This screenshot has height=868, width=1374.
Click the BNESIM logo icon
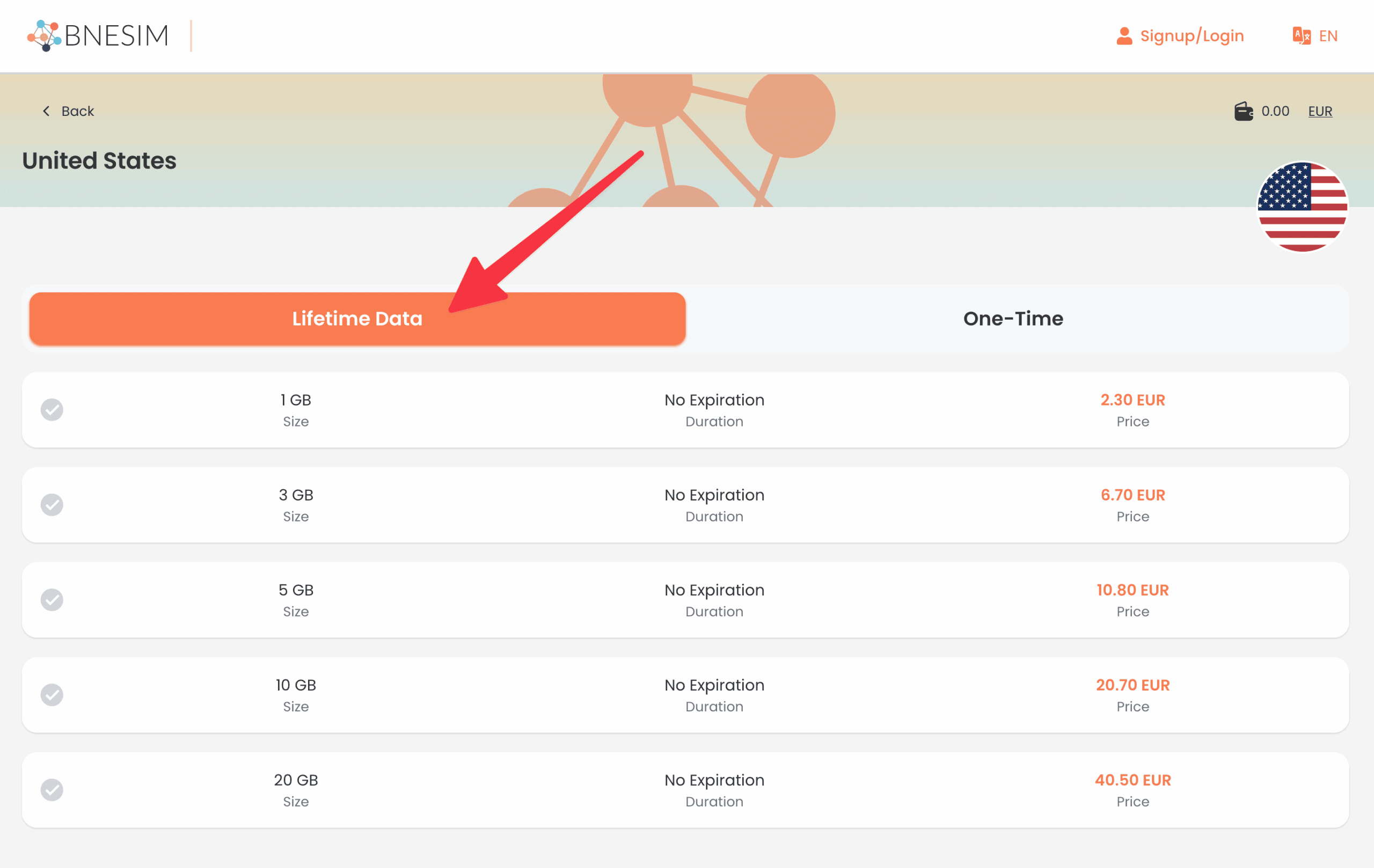click(x=44, y=35)
